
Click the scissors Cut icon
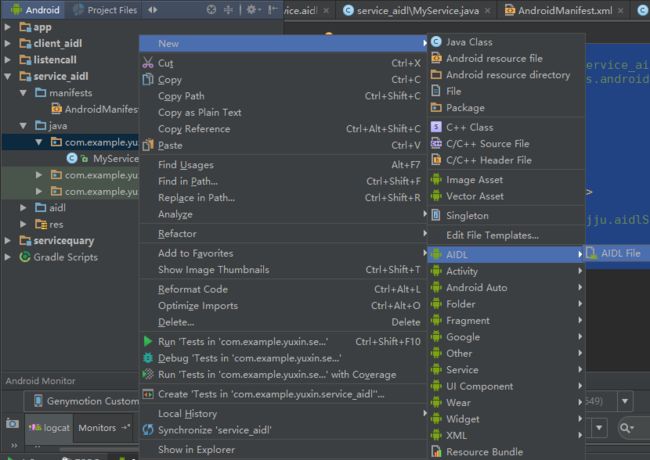148,63
